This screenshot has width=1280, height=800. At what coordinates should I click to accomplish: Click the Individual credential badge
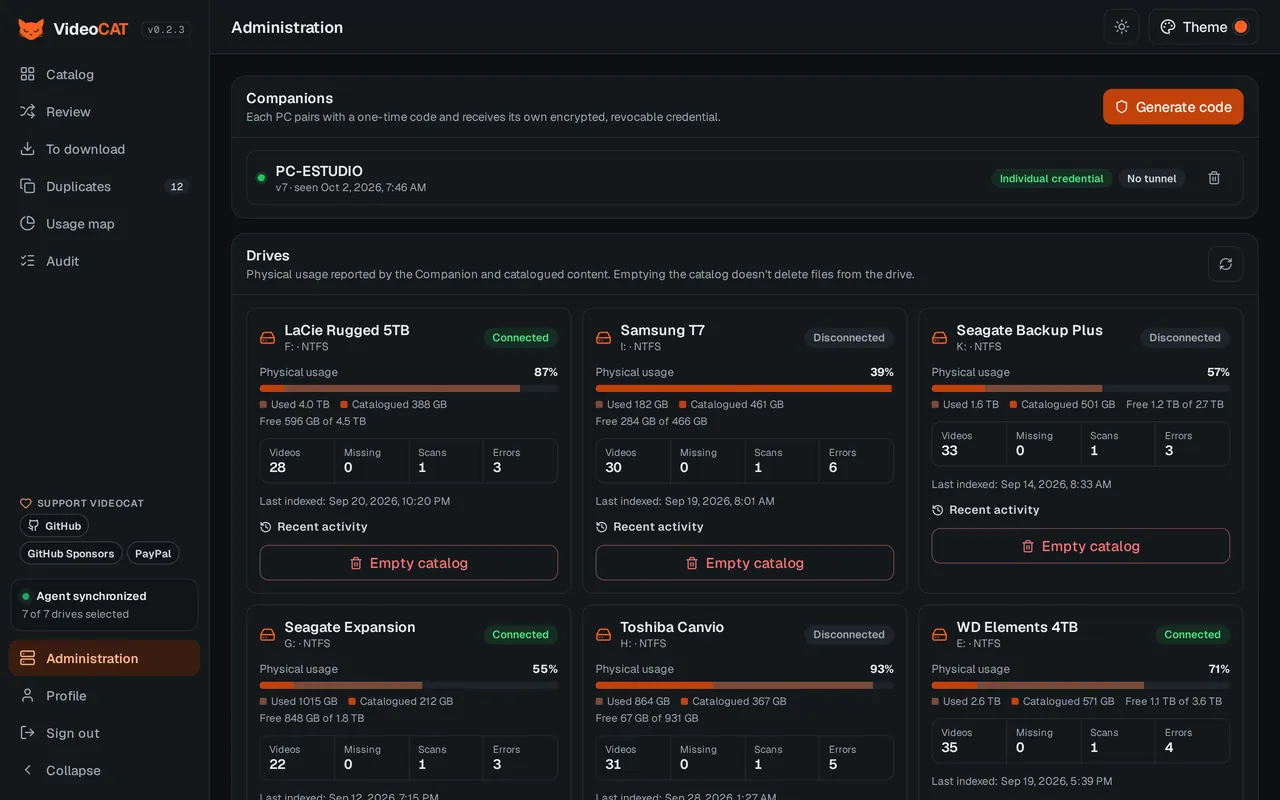point(1051,178)
